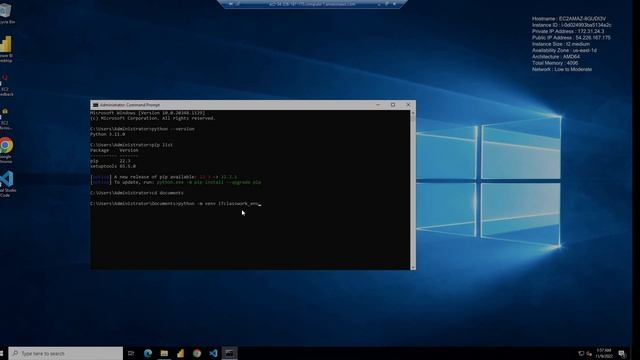Open the Recycle Bin desktop icon

(6, 13)
